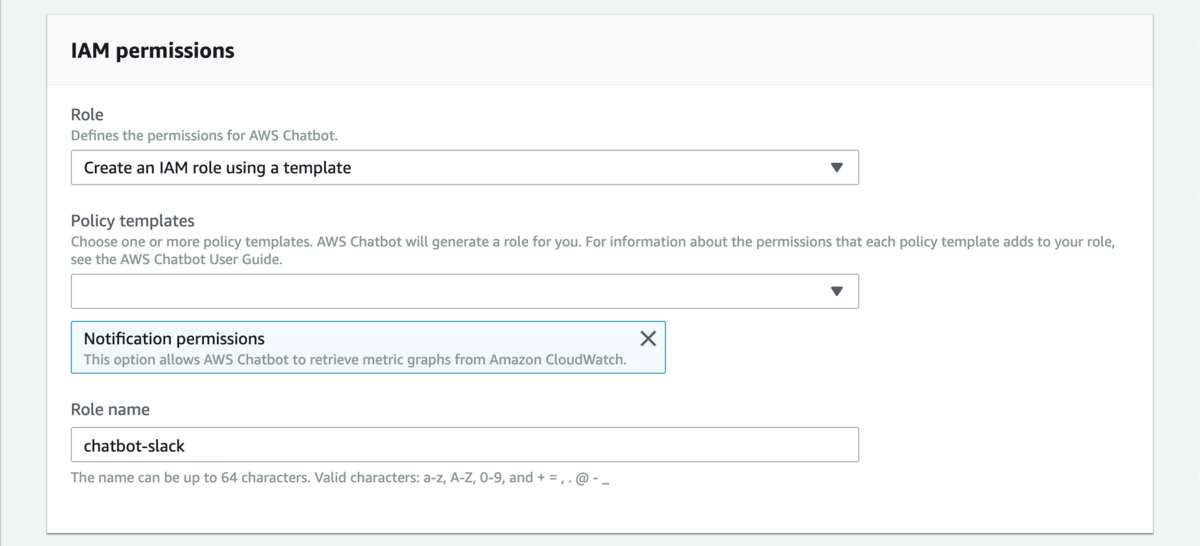Click the 'Policy templates' field label
Screen dimensions: 1200x546
(x=132, y=220)
